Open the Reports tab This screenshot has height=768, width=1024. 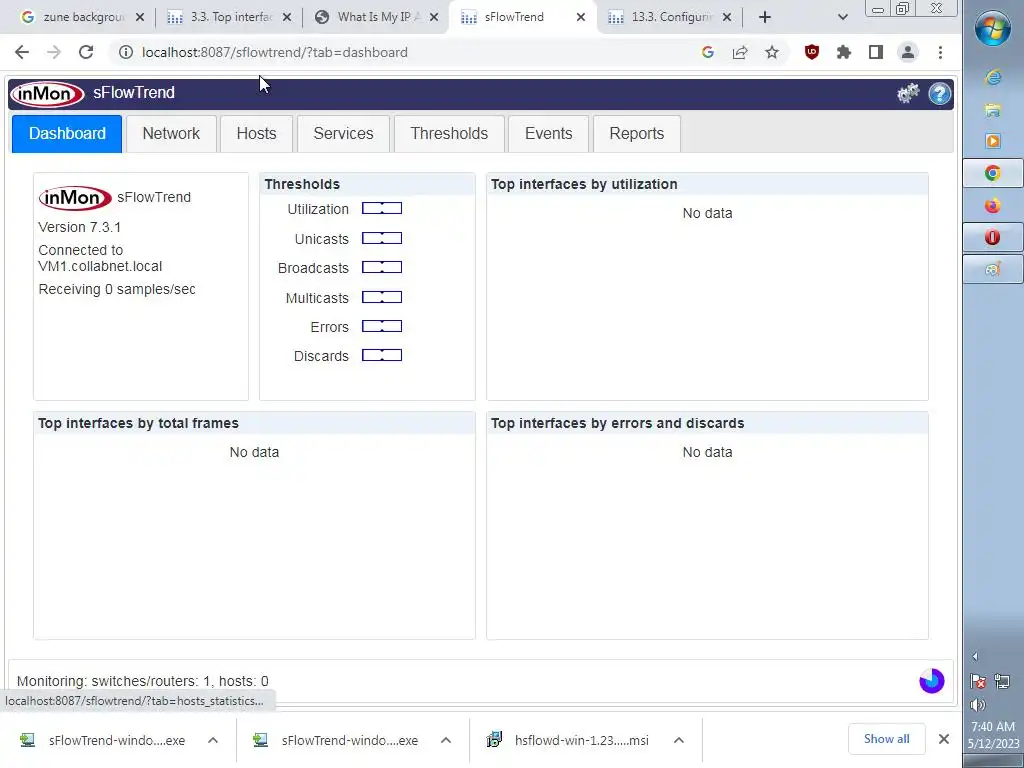[x=637, y=134]
